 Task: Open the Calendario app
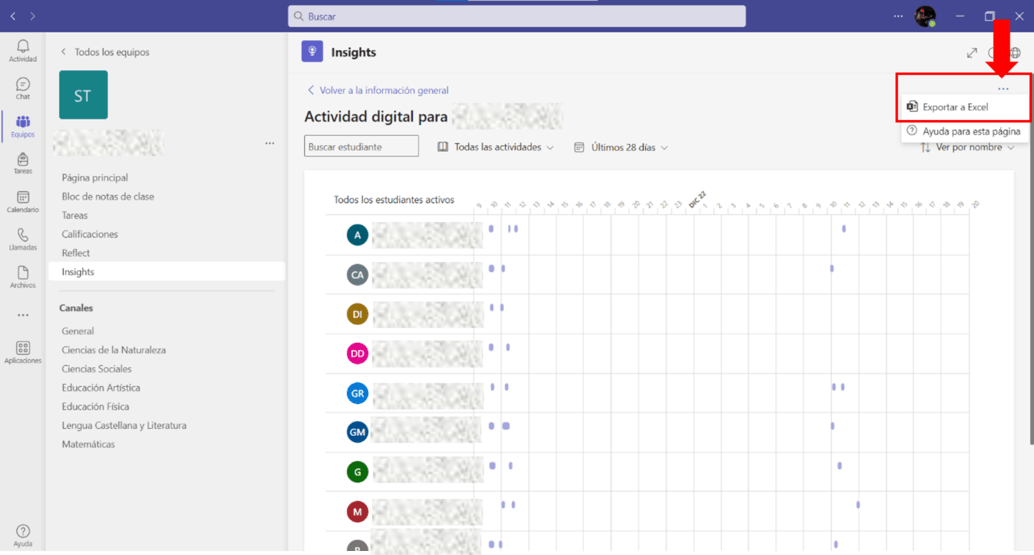pyautogui.click(x=22, y=201)
